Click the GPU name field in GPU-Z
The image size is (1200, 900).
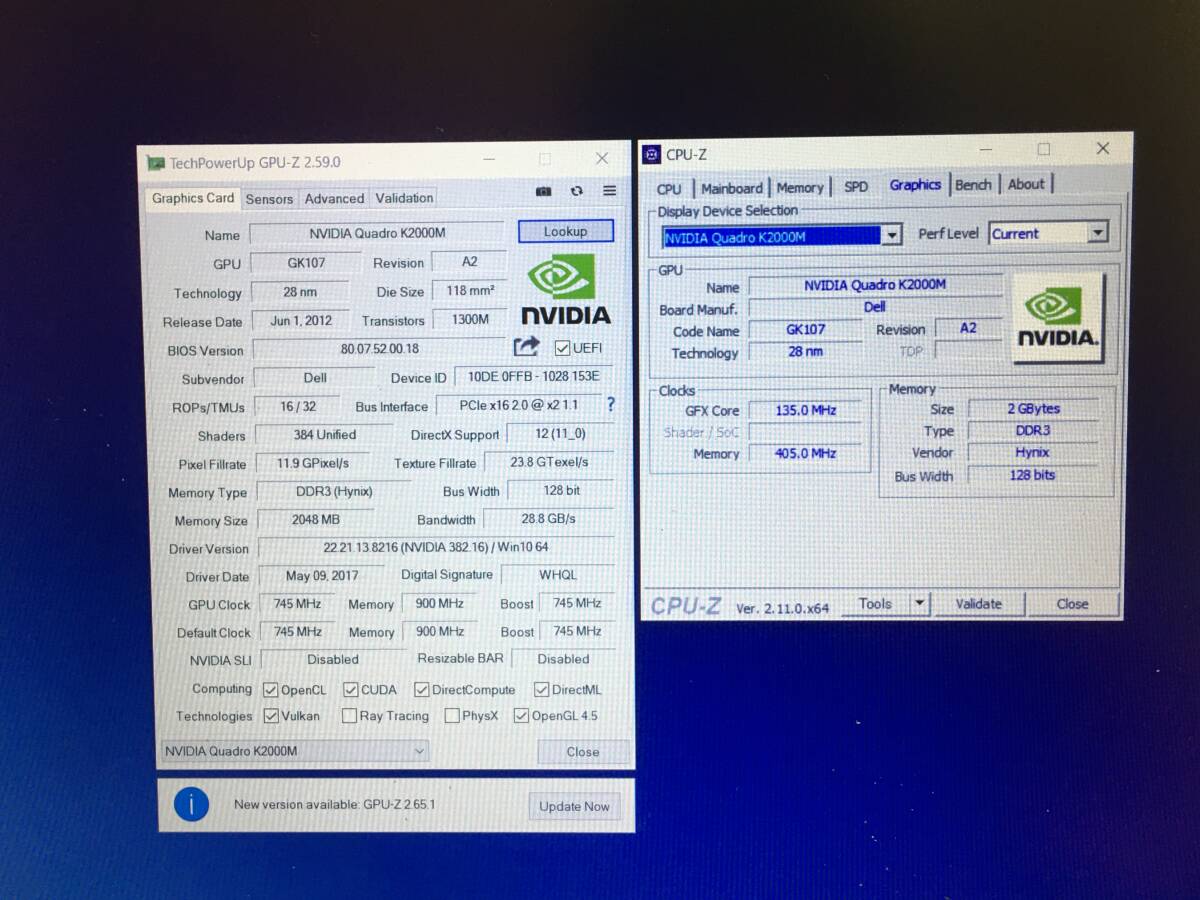click(x=377, y=233)
